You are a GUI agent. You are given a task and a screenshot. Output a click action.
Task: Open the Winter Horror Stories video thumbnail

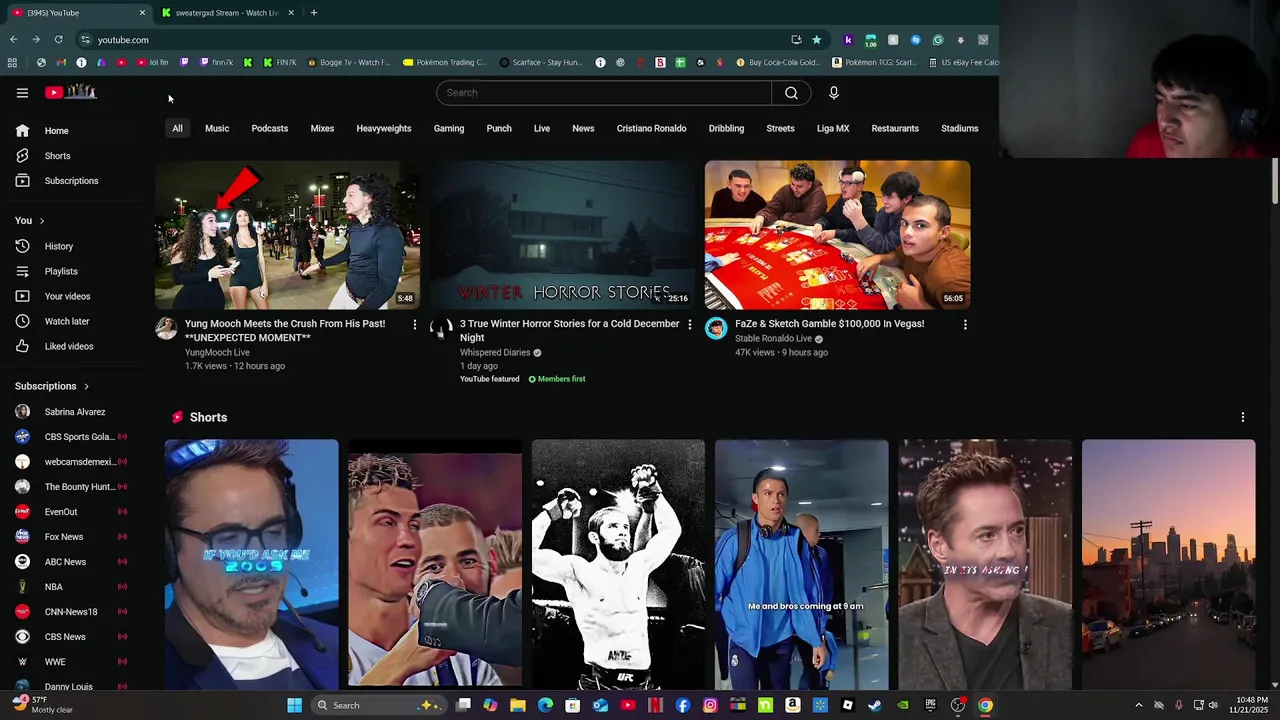click(x=562, y=235)
